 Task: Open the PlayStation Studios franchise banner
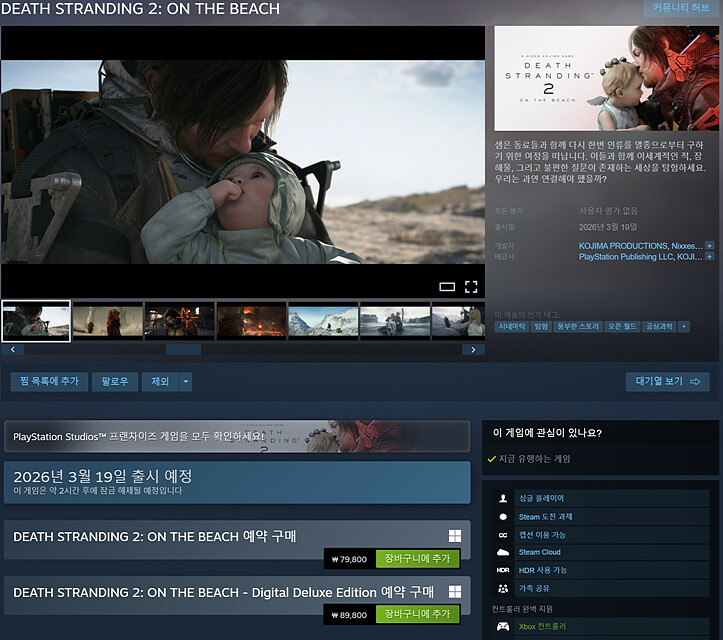pyautogui.click(x=237, y=436)
